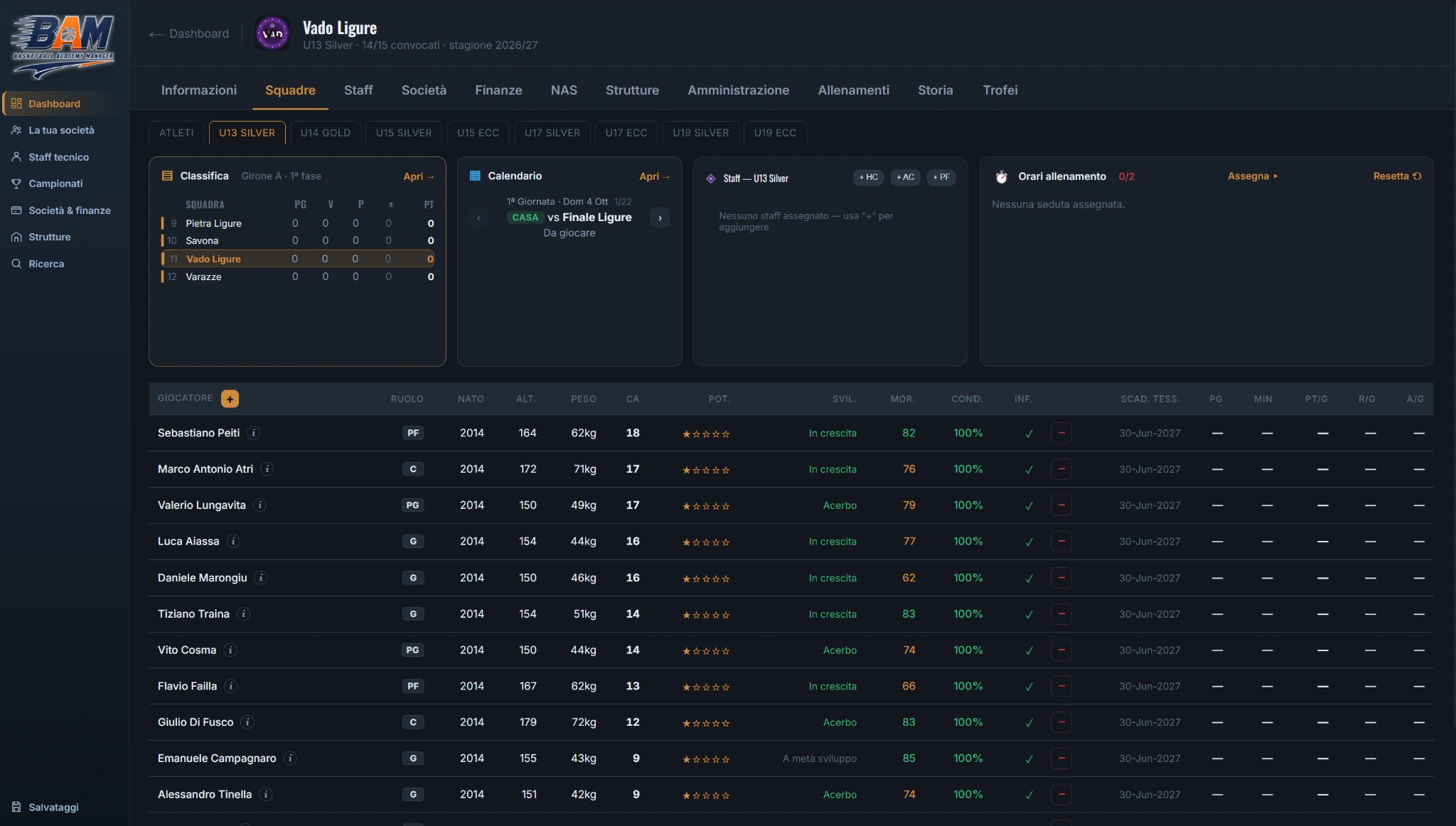The image size is (1456, 826).
Task: Go to next match in Calendario
Action: click(660, 218)
